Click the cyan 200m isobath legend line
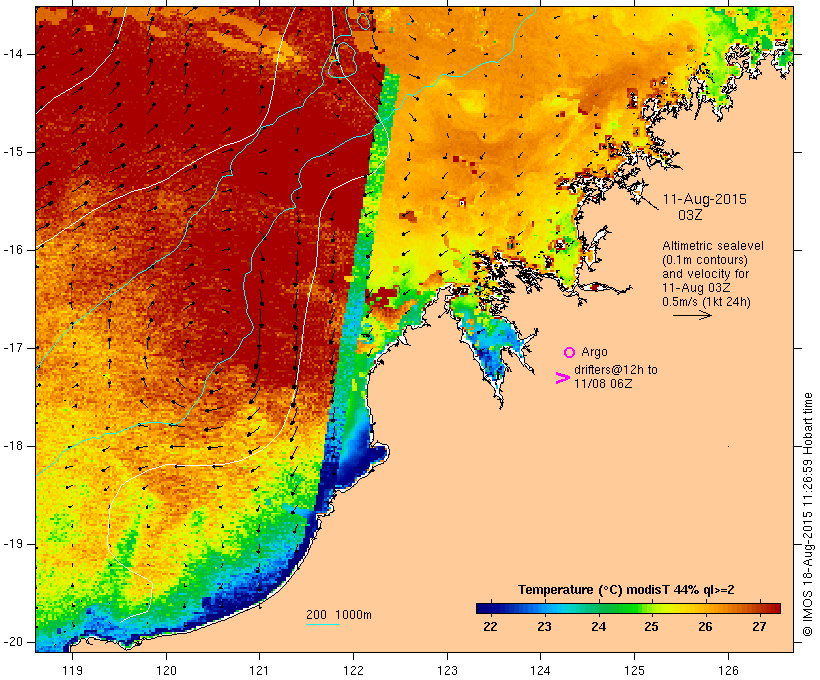820x680 pixels. pos(323,624)
